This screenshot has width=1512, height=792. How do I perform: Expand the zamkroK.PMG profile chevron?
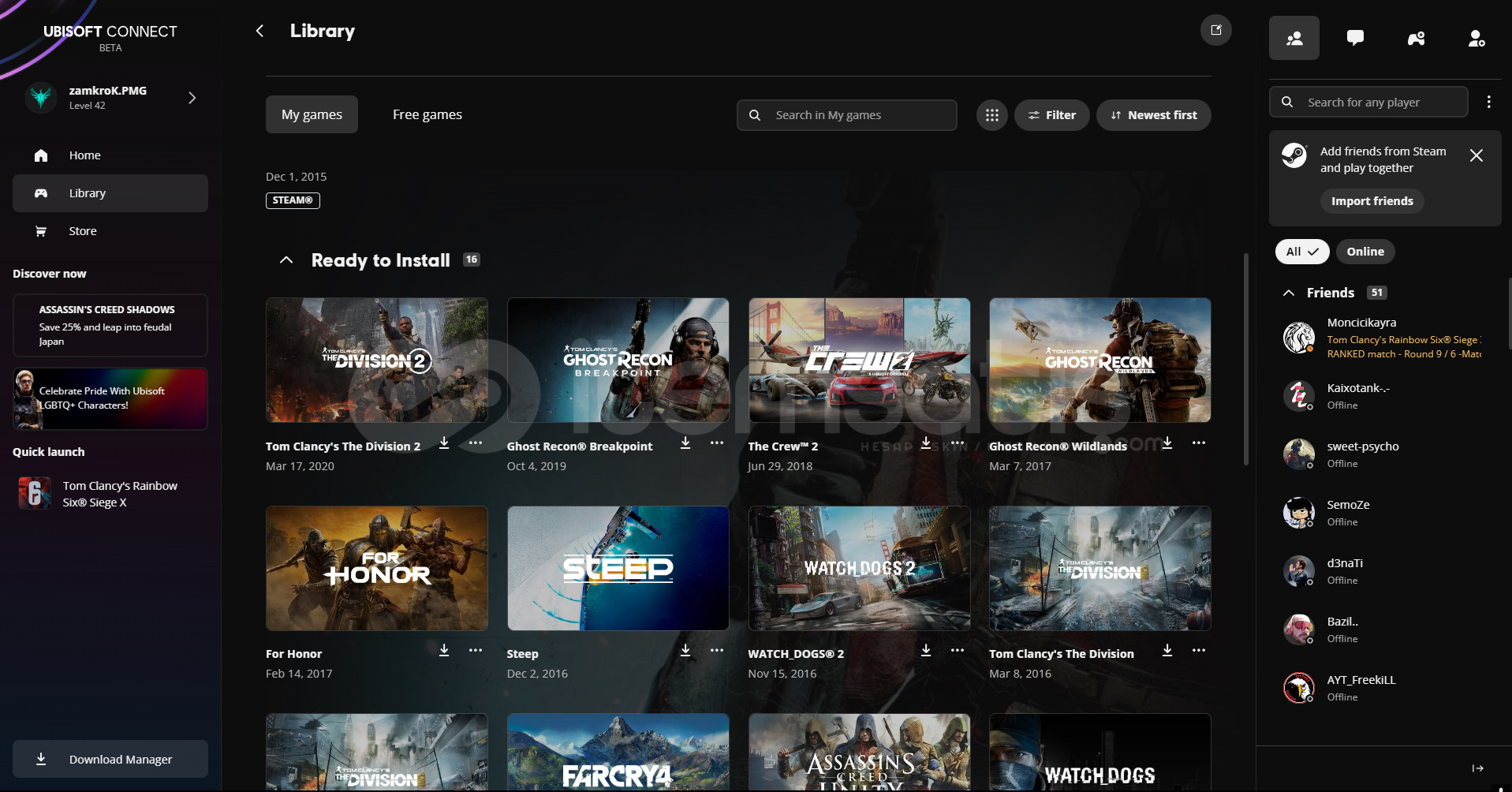[192, 98]
